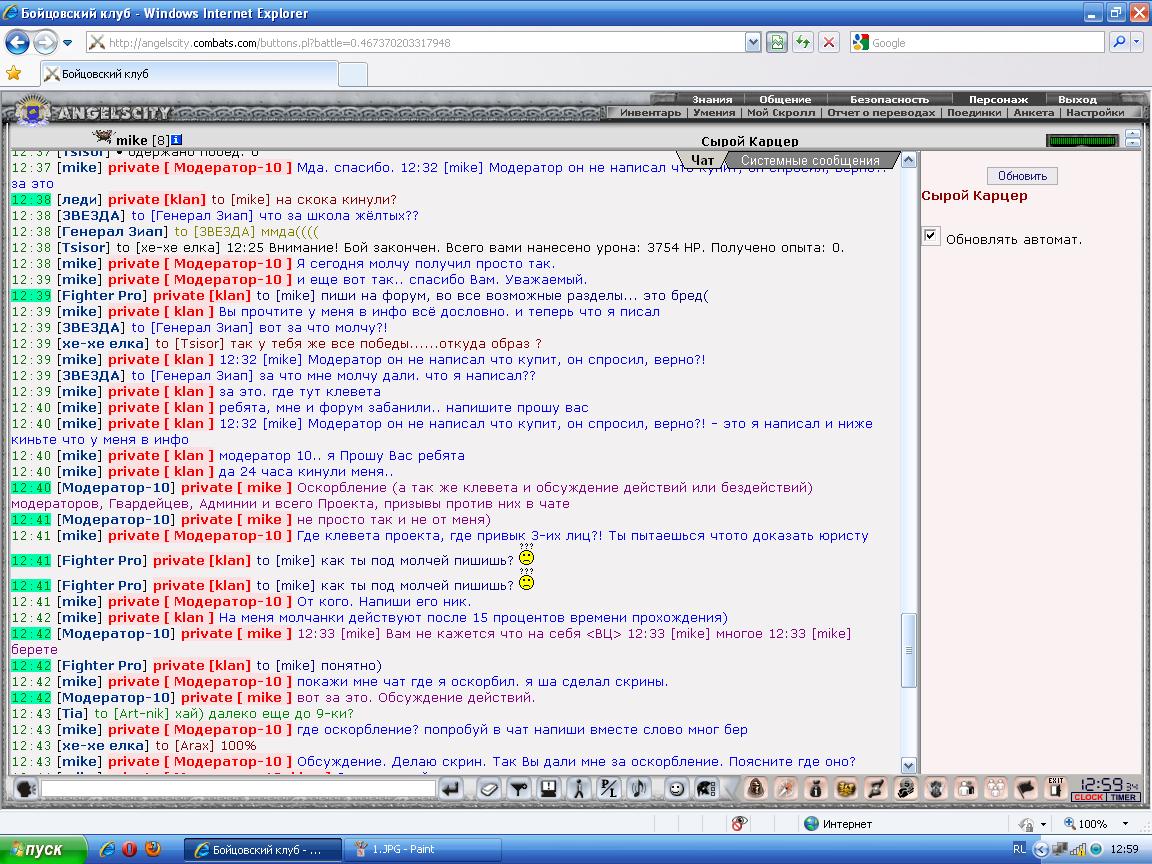1152x864 pixels.
Task: Open the Безопасность menu
Action: (x=889, y=99)
